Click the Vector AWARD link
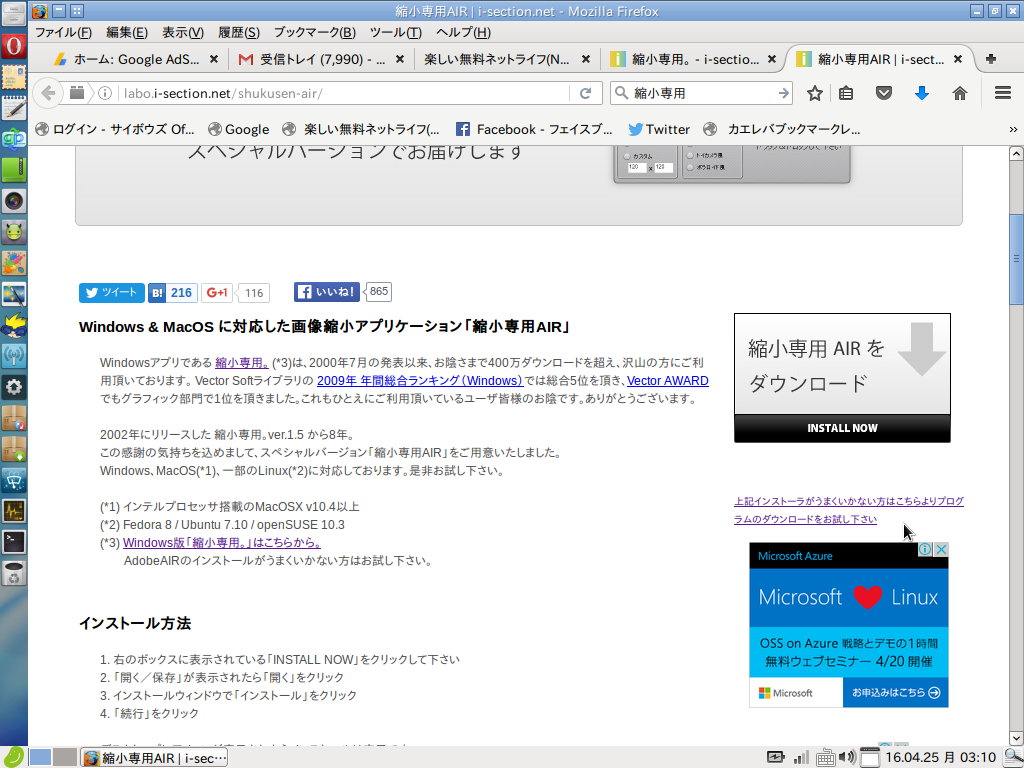This screenshot has height=768, width=1024. pyautogui.click(x=666, y=380)
